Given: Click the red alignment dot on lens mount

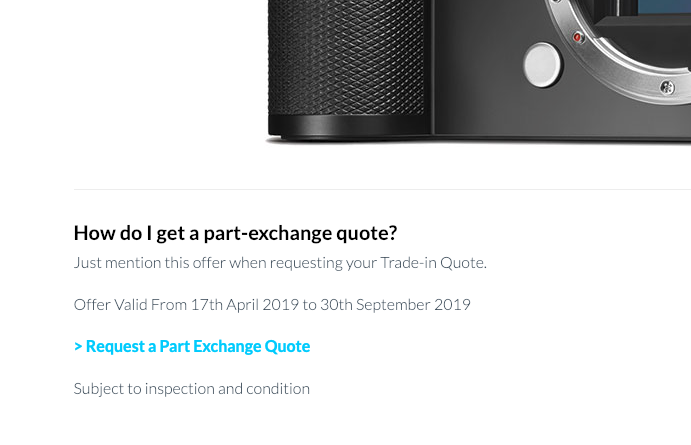Looking at the screenshot, I should point(578,37).
